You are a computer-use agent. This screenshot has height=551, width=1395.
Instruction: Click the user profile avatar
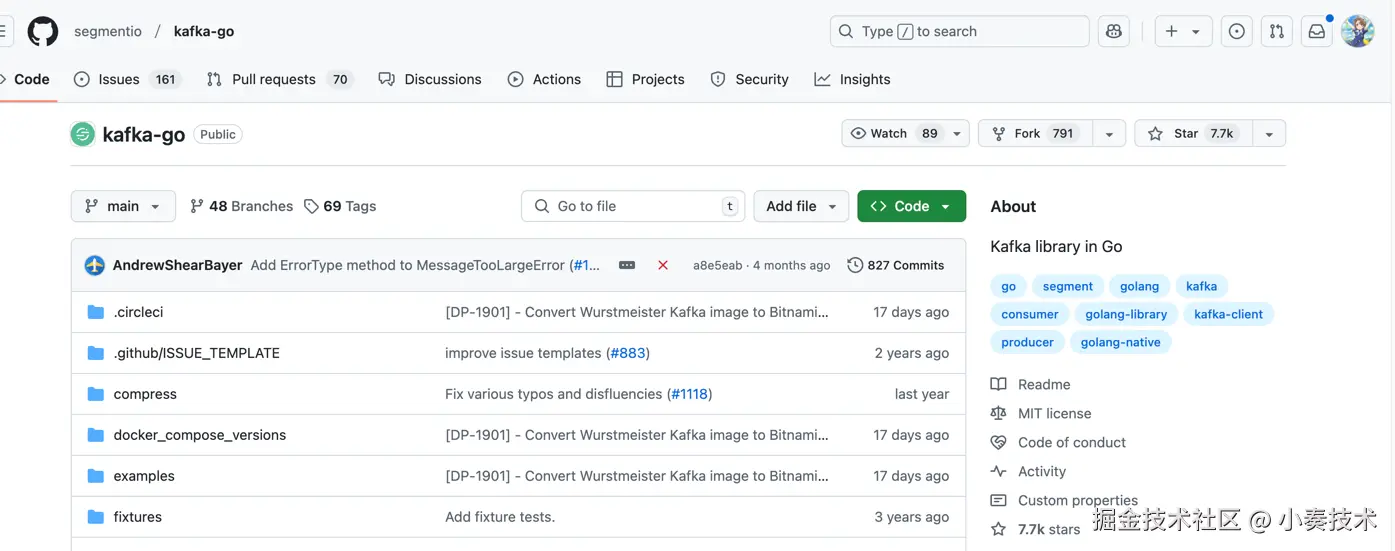[x=1357, y=31]
